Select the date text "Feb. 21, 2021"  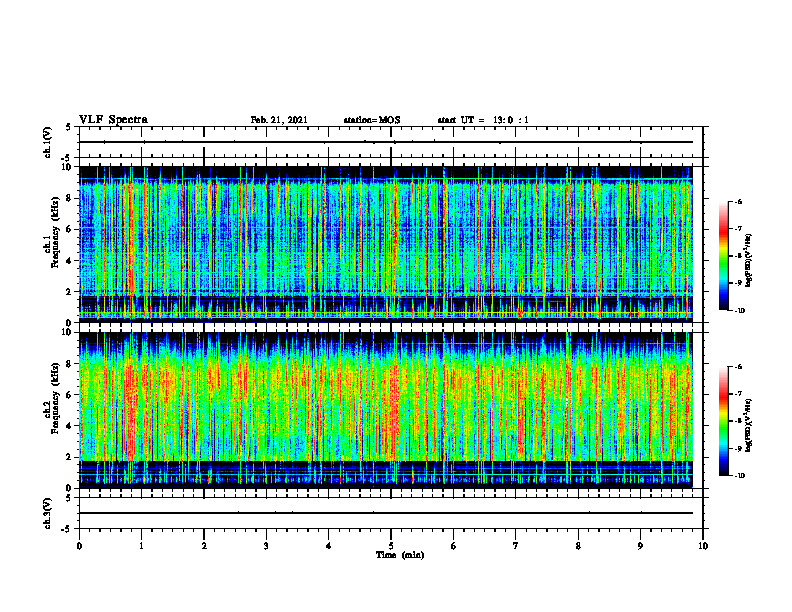(279, 120)
